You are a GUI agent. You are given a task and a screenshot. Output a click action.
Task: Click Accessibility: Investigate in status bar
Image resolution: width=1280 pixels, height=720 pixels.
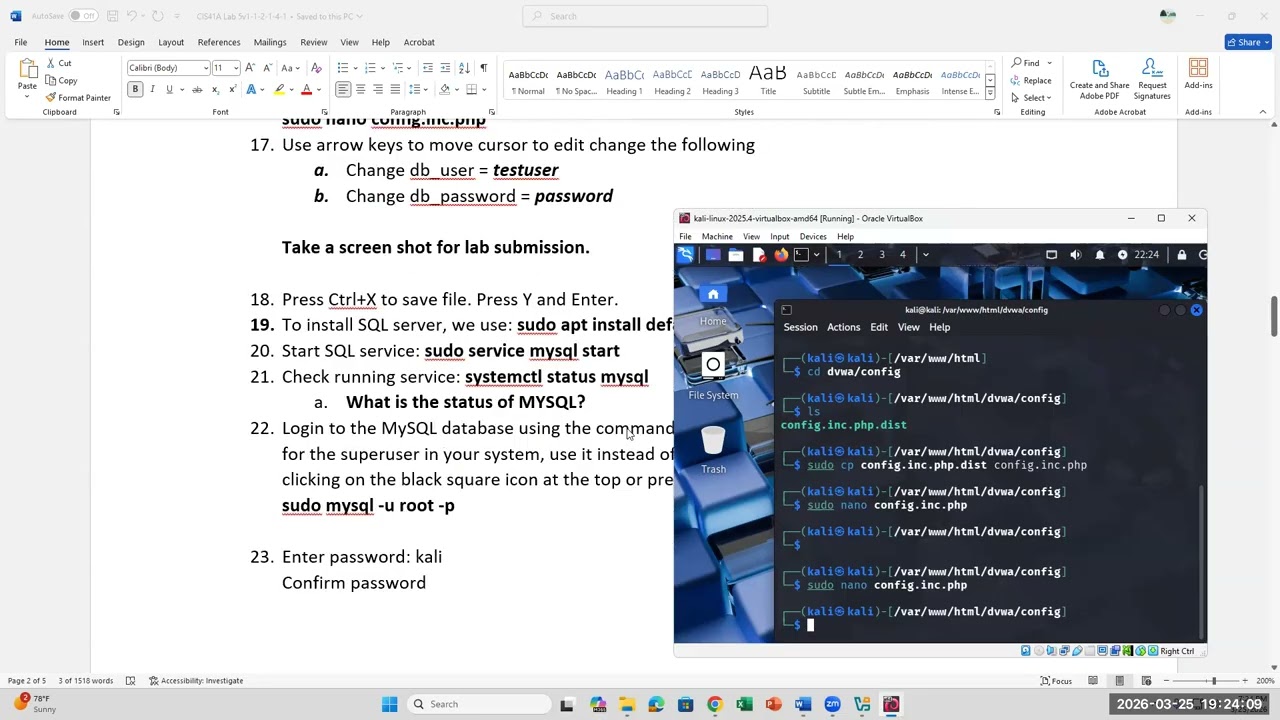(x=196, y=681)
